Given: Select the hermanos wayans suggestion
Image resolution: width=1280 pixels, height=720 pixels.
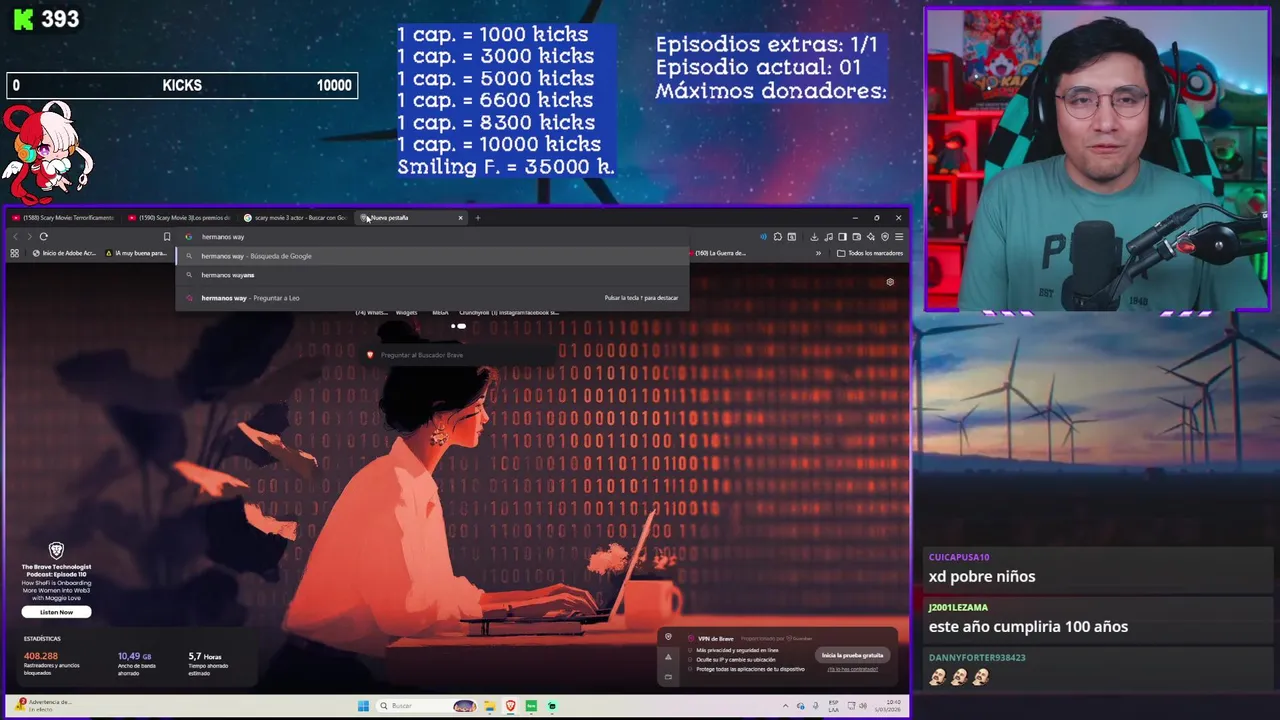Looking at the screenshot, I should pyautogui.click(x=432, y=275).
